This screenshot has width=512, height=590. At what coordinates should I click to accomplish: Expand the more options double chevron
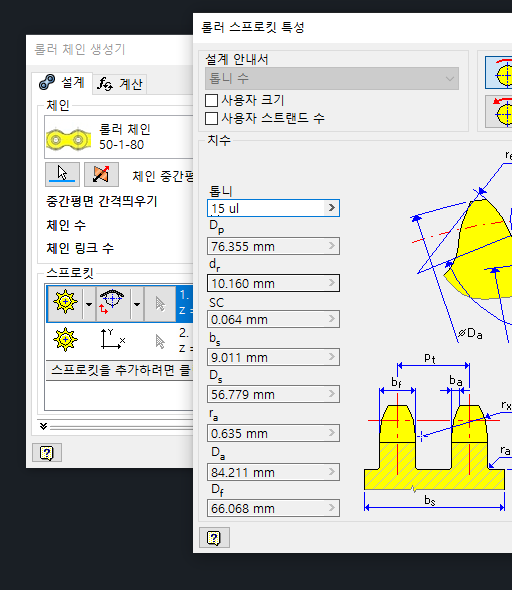[43, 426]
